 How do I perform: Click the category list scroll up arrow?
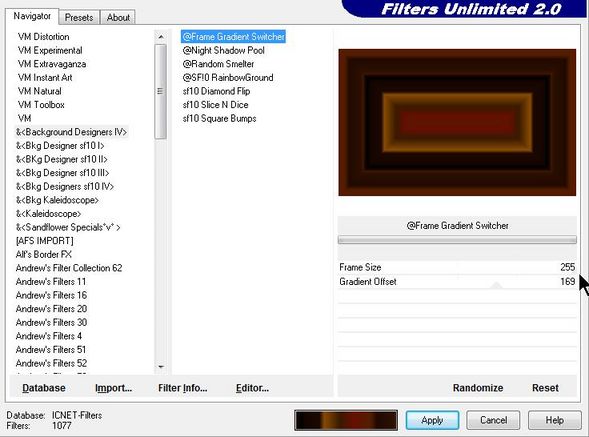[x=161, y=37]
